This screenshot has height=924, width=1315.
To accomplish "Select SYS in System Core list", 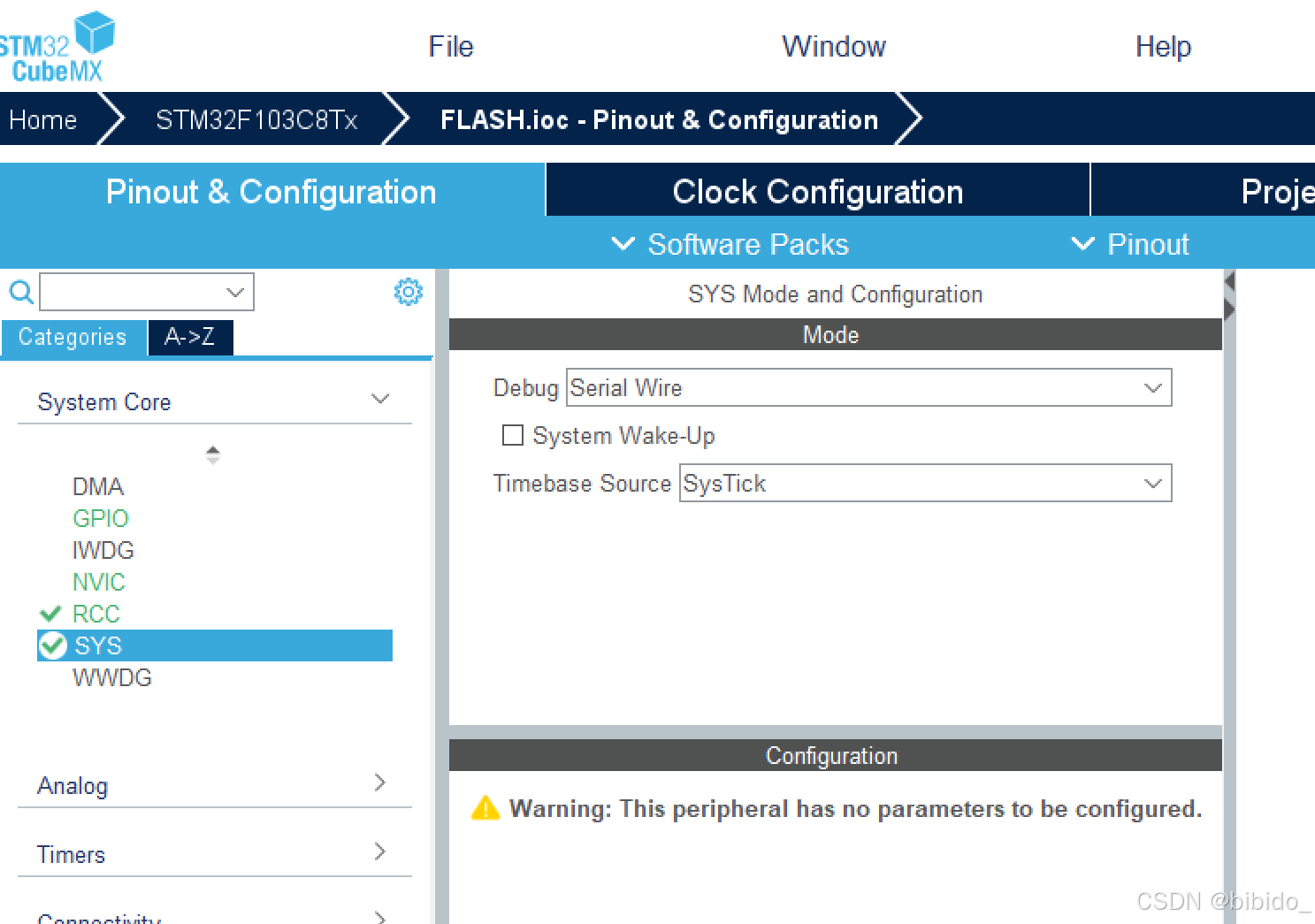I will pos(215,645).
